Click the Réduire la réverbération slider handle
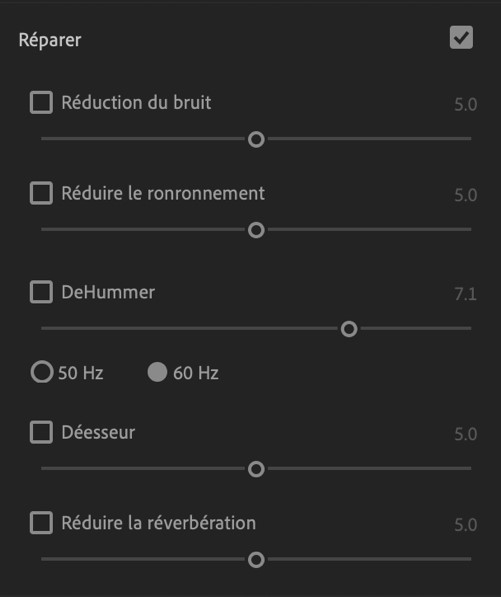 [256, 560]
